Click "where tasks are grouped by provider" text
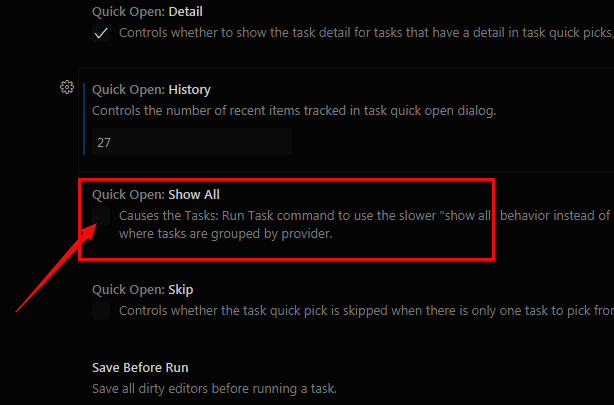The height and width of the screenshot is (405, 614). point(224,234)
